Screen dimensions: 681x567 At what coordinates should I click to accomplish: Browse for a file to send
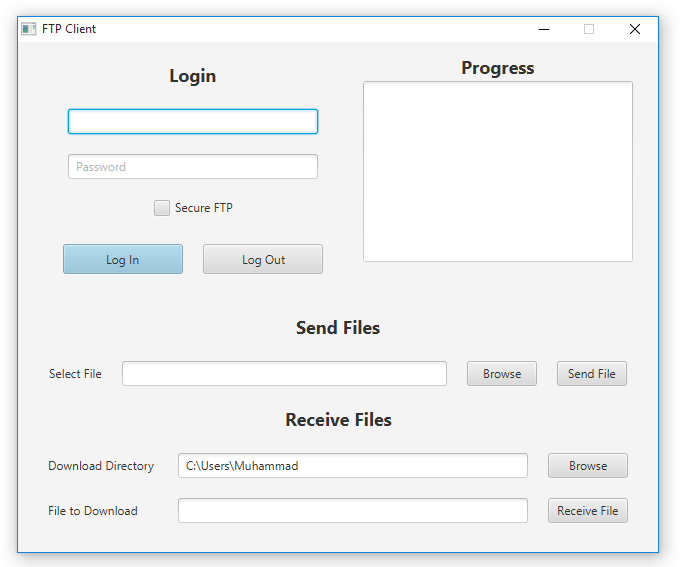tap(502, 374)
